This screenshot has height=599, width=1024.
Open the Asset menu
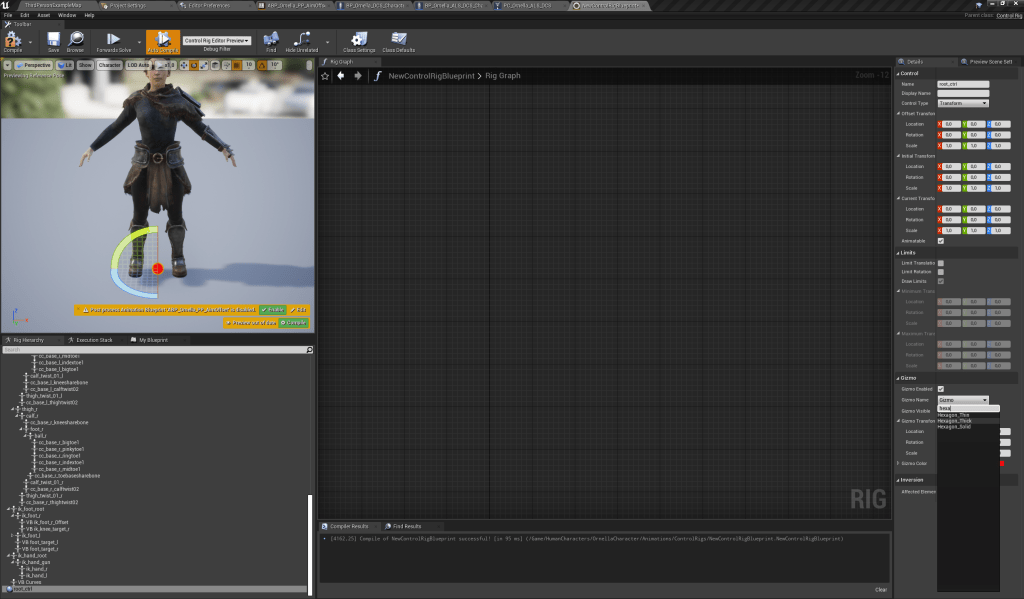pos(42,16)
